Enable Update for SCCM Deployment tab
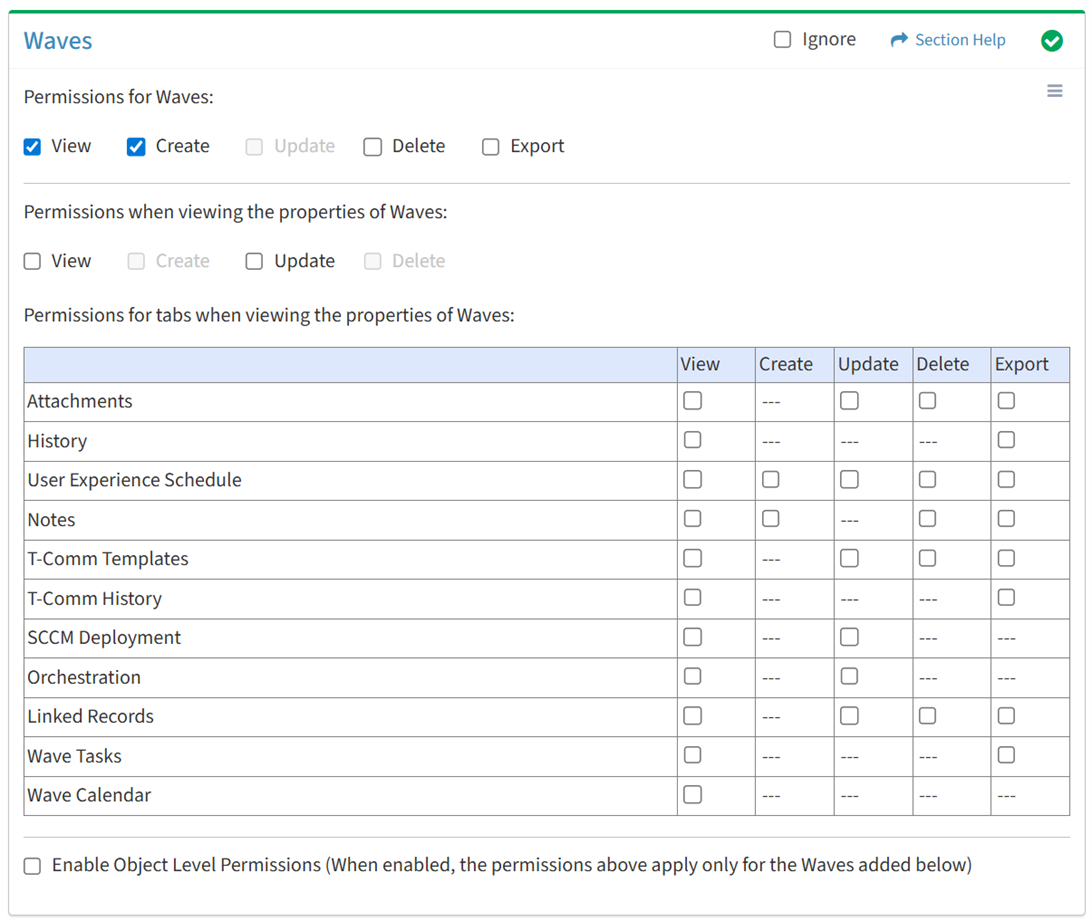The height and width of the screenshot is (921, 1092). point(849,637)
